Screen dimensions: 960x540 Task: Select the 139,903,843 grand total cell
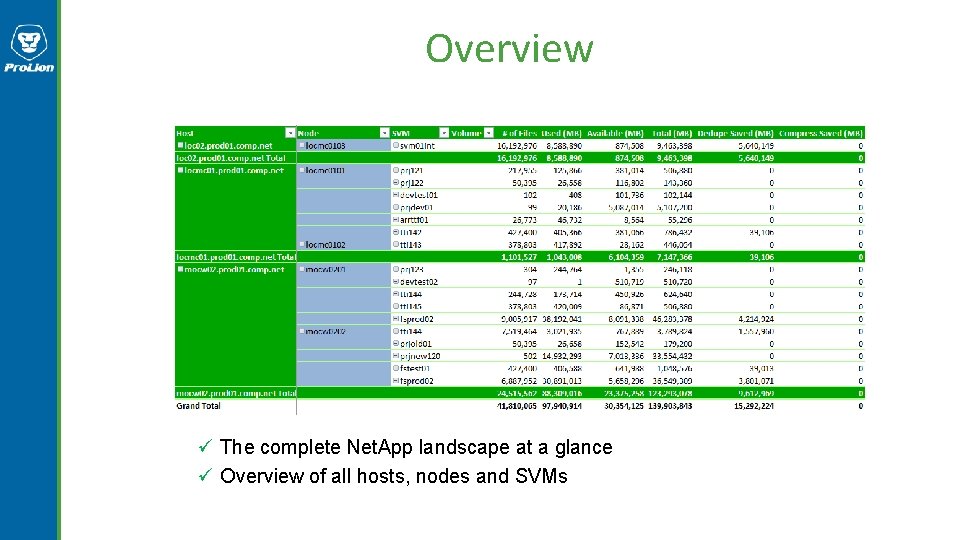pos(670,405)
